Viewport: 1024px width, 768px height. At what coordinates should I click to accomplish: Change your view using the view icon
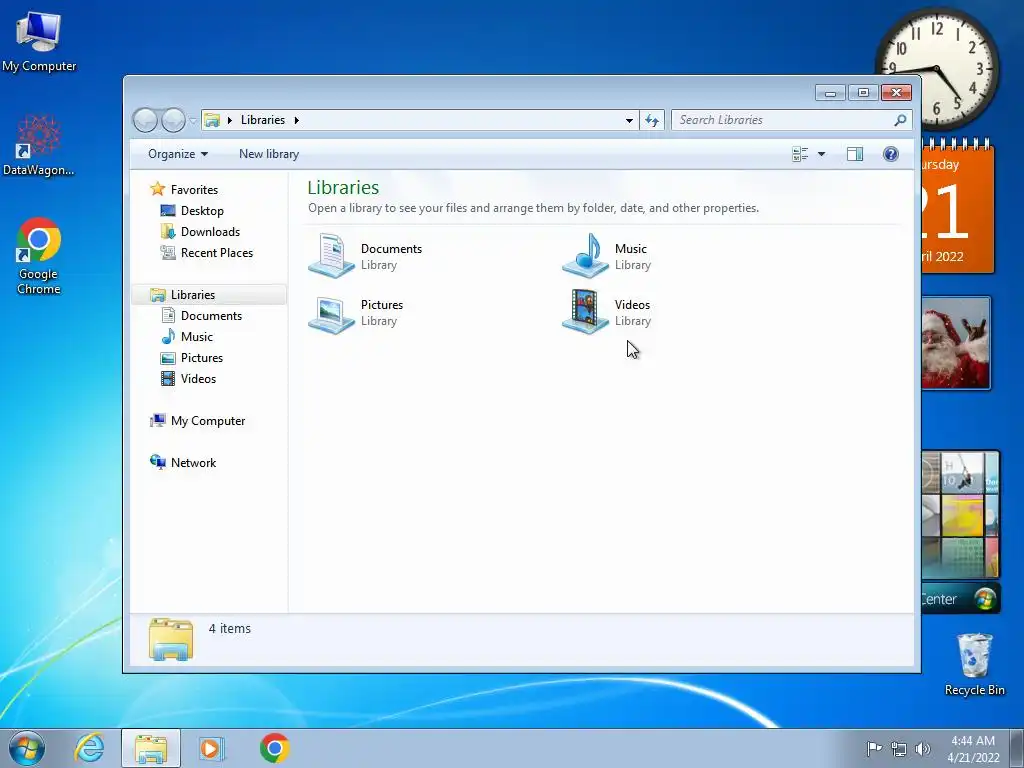[800, 154]
